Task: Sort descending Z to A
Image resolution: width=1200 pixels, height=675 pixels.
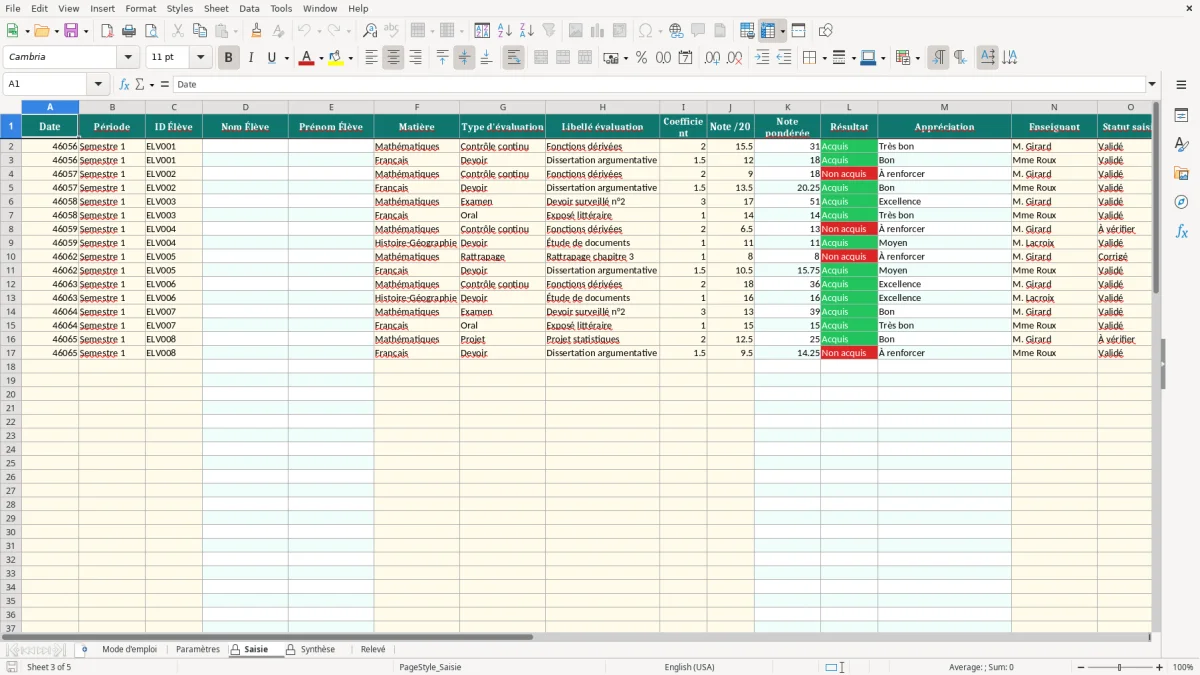Action: point(527,31)
